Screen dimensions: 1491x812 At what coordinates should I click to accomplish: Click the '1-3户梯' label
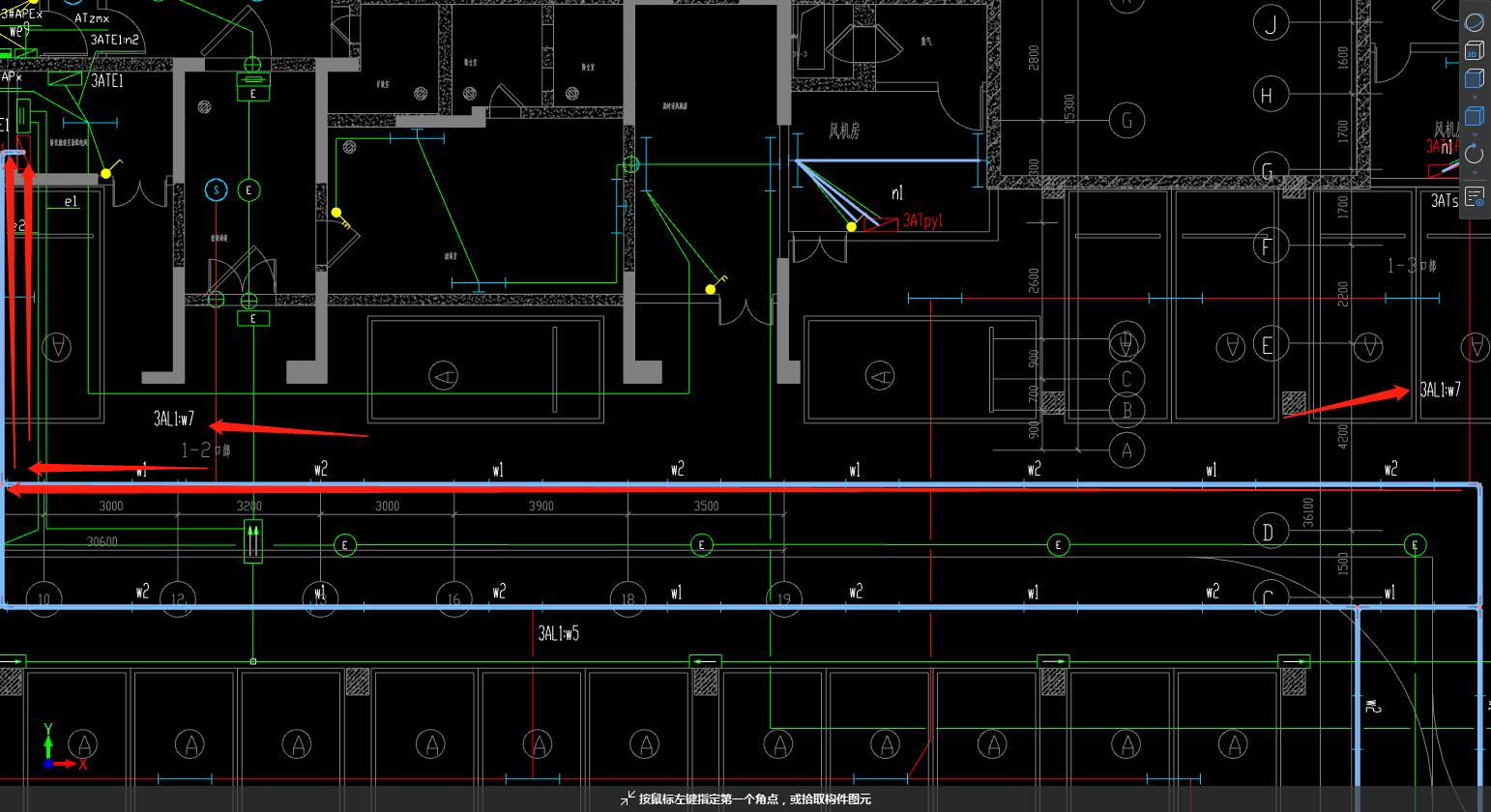[x=1413, y=265]
